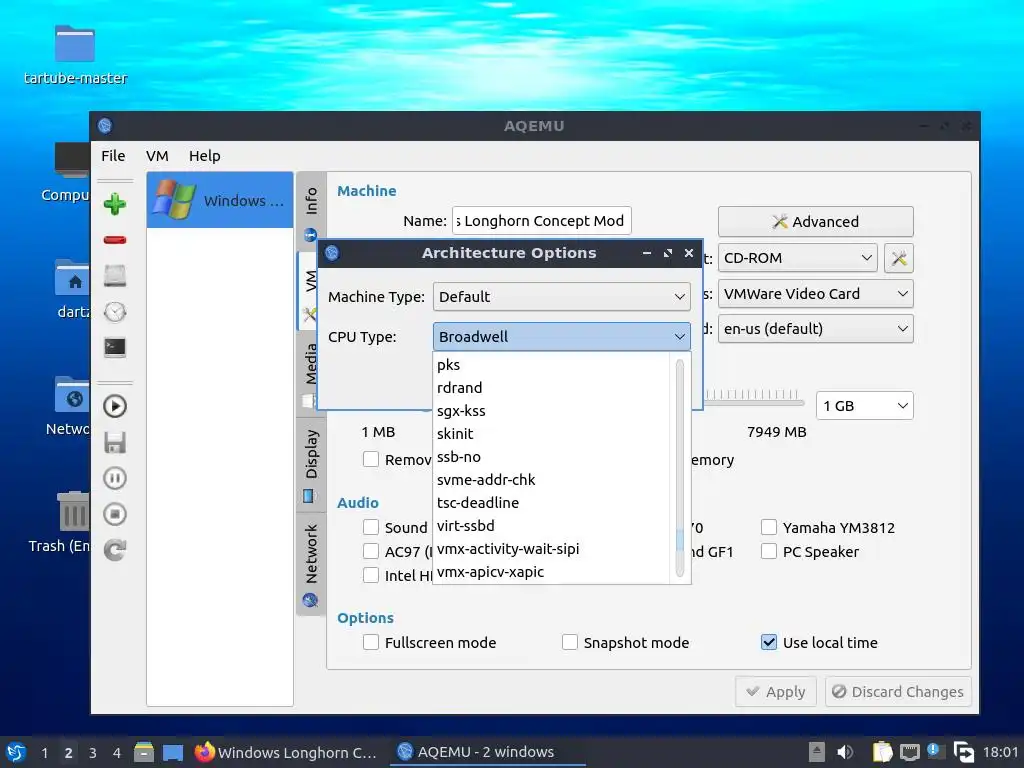Click the VM Name input field
Screen dimensions: 1024x768
(542, 221)
